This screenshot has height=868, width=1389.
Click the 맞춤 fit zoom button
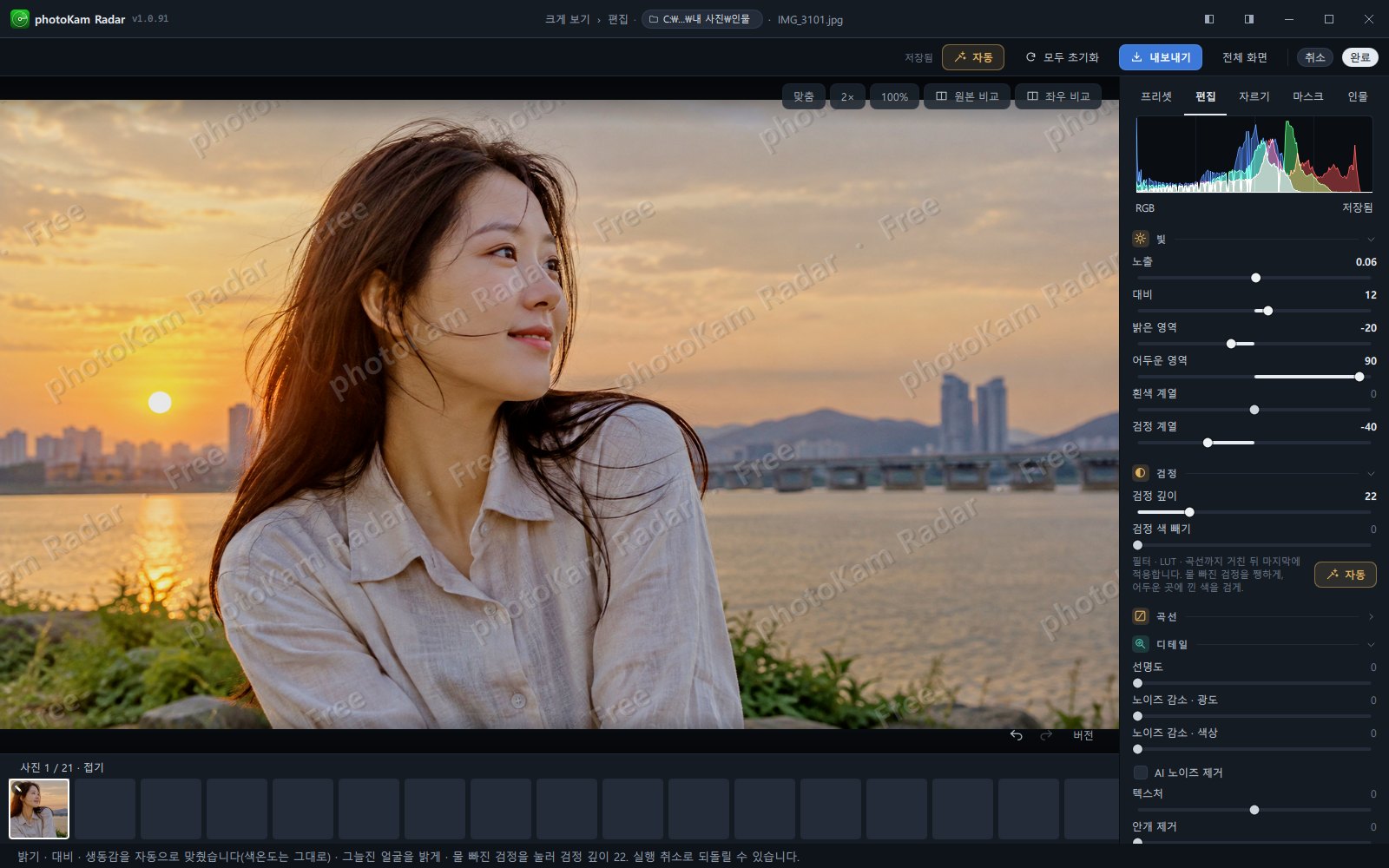[804, 96]
